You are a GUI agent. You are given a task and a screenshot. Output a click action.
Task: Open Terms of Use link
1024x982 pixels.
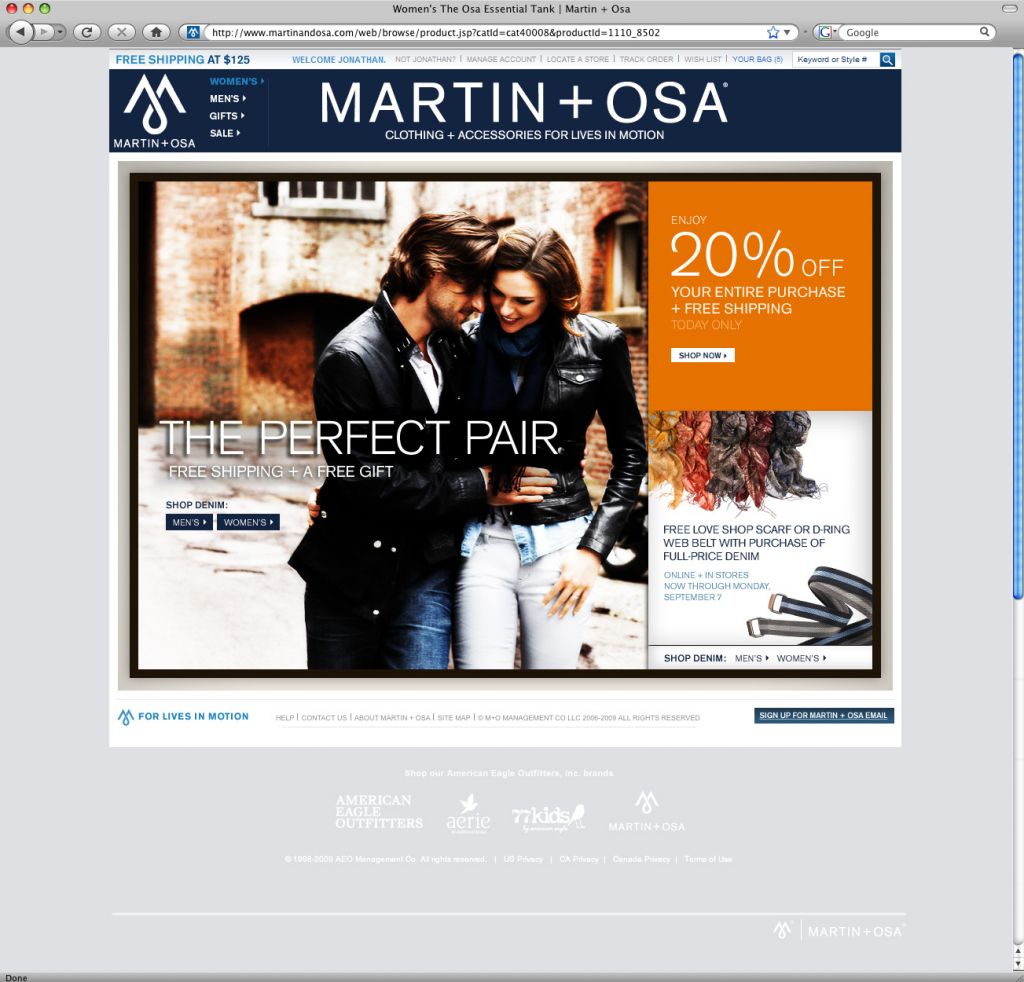(x=708, y=859)
